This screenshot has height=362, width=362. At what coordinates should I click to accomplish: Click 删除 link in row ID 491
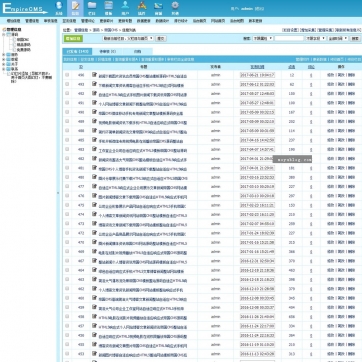(351, 103)
